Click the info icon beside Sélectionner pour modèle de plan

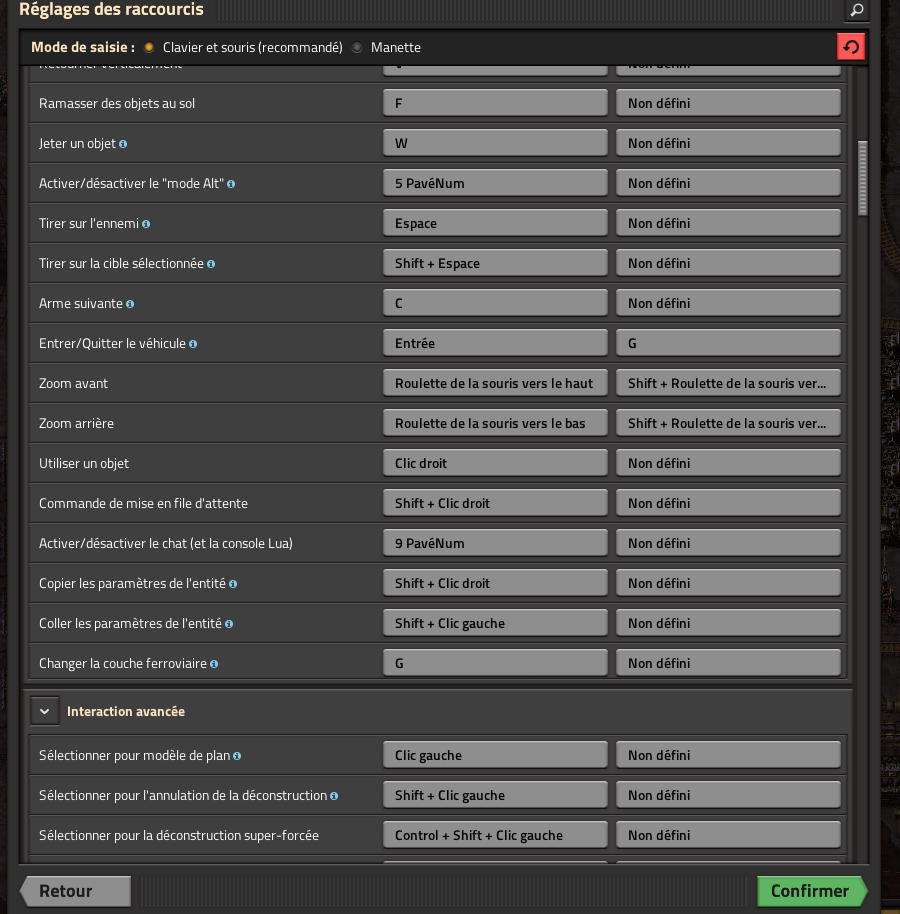pyautogui.click(x=237, y=756)
